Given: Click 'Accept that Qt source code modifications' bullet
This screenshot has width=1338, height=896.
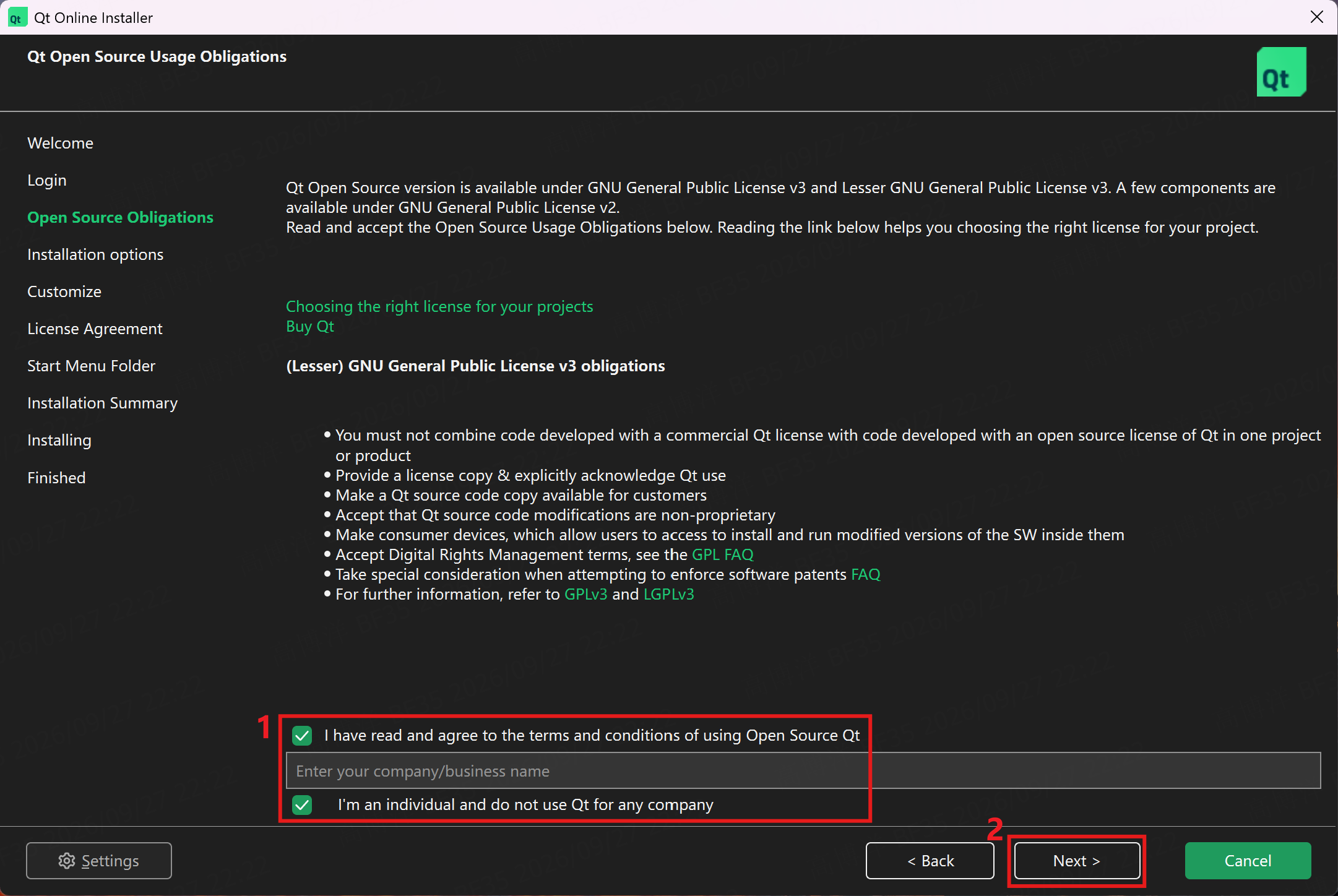Looking at the screenshot, I should coord(555,515).
